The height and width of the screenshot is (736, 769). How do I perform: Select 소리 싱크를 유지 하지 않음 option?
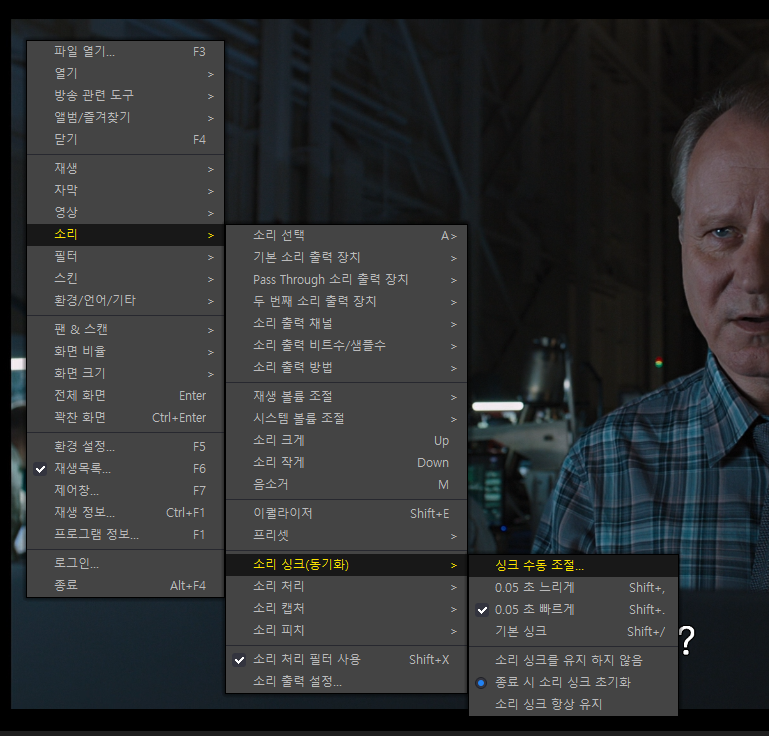[x=573, y=660]
